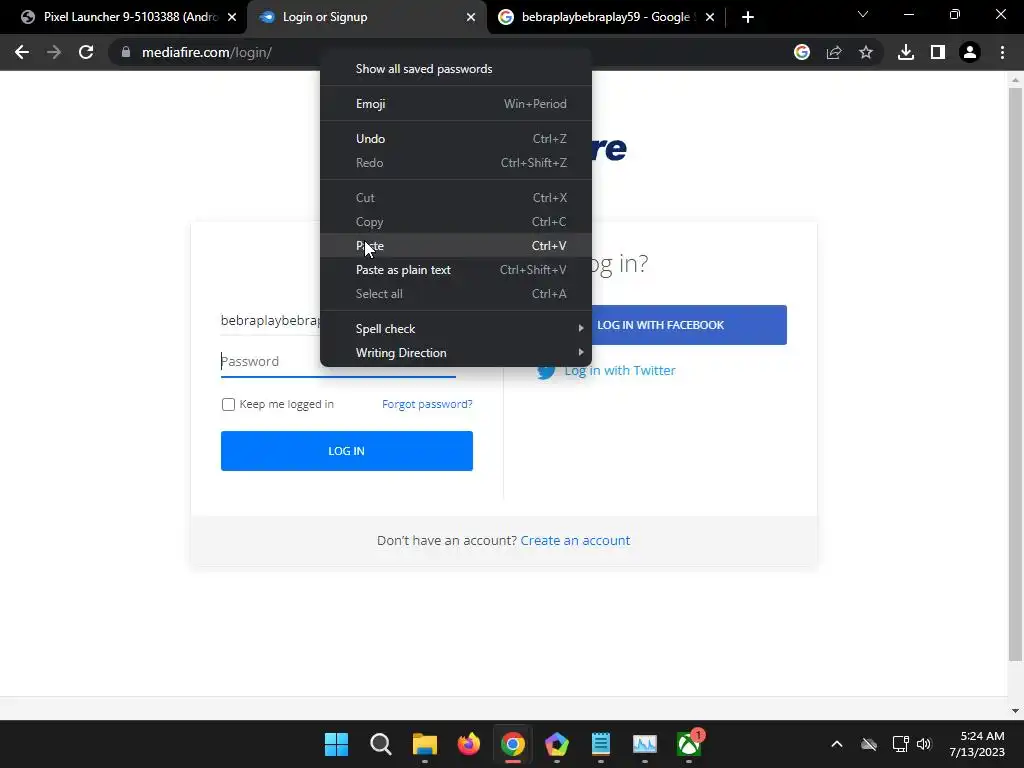
Task: Click the network tray icon
Action: 901,744
